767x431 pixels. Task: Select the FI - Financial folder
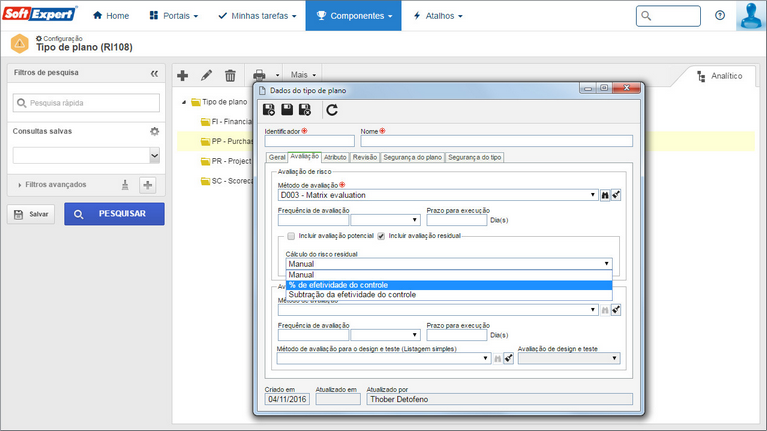pyautogui.click(x=226, y=121)
